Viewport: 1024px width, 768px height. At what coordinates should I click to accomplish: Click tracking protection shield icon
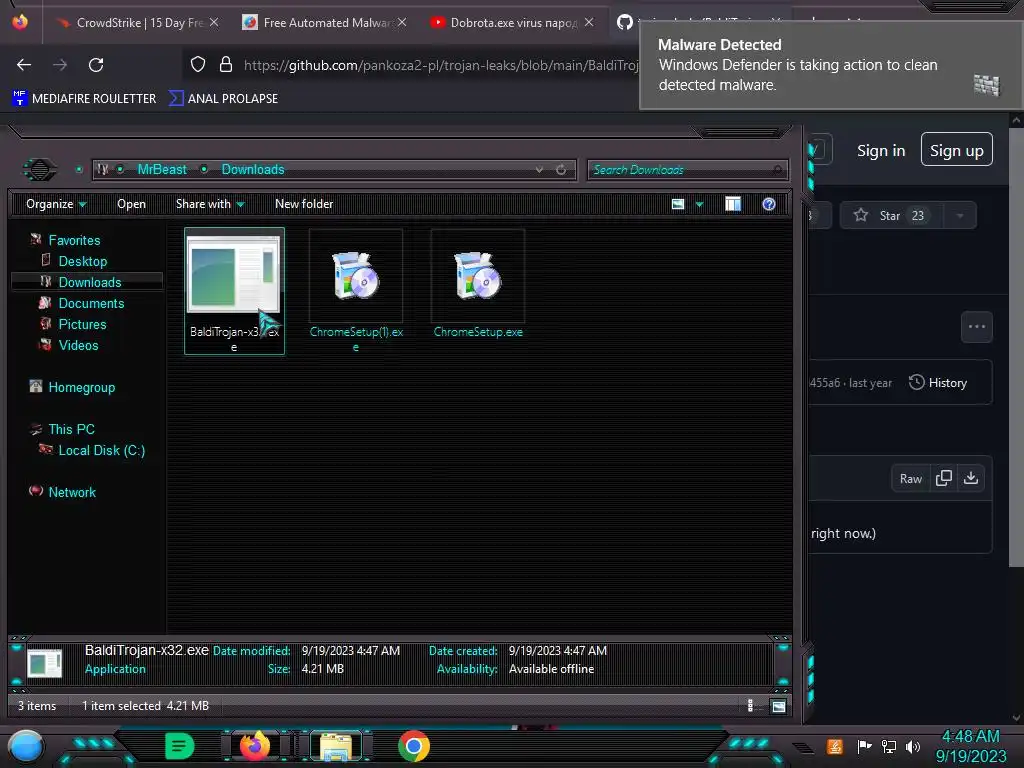198,64
